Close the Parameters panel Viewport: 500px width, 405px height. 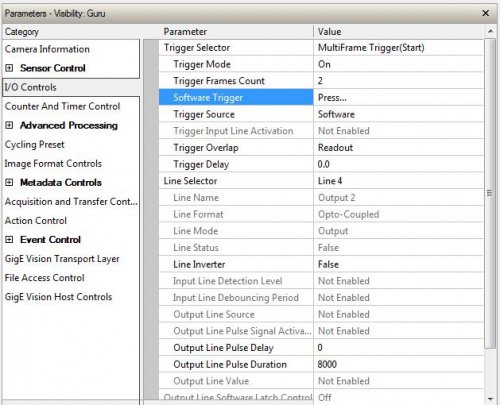[486, 13]
